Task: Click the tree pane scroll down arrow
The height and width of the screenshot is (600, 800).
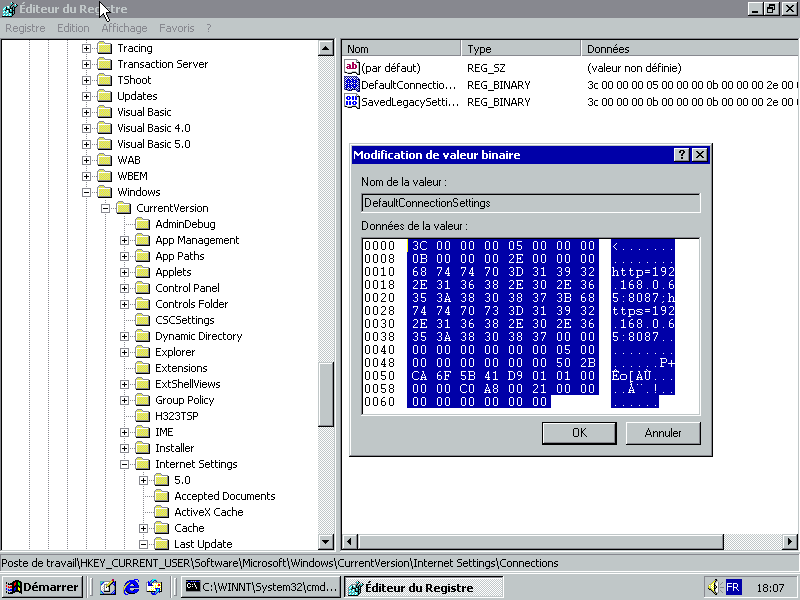Action: [x=326, y=541]
